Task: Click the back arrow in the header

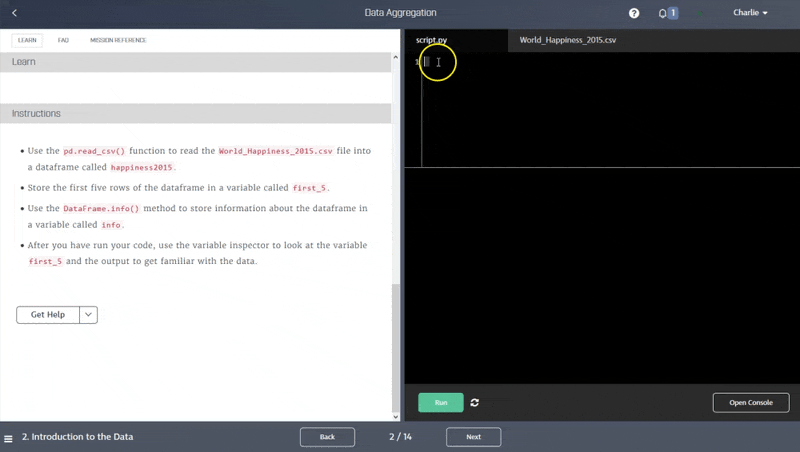Action: tap(14, 13)
